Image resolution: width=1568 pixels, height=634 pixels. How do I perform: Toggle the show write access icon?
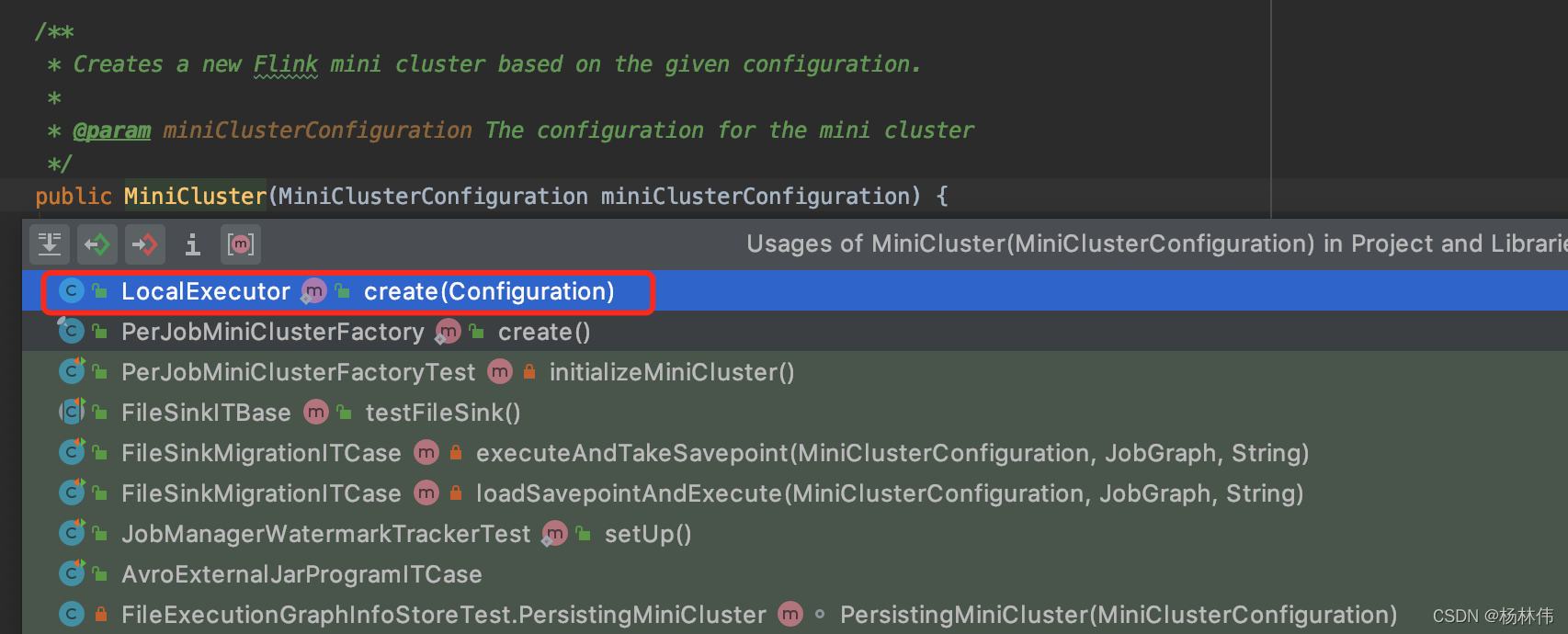145,244
